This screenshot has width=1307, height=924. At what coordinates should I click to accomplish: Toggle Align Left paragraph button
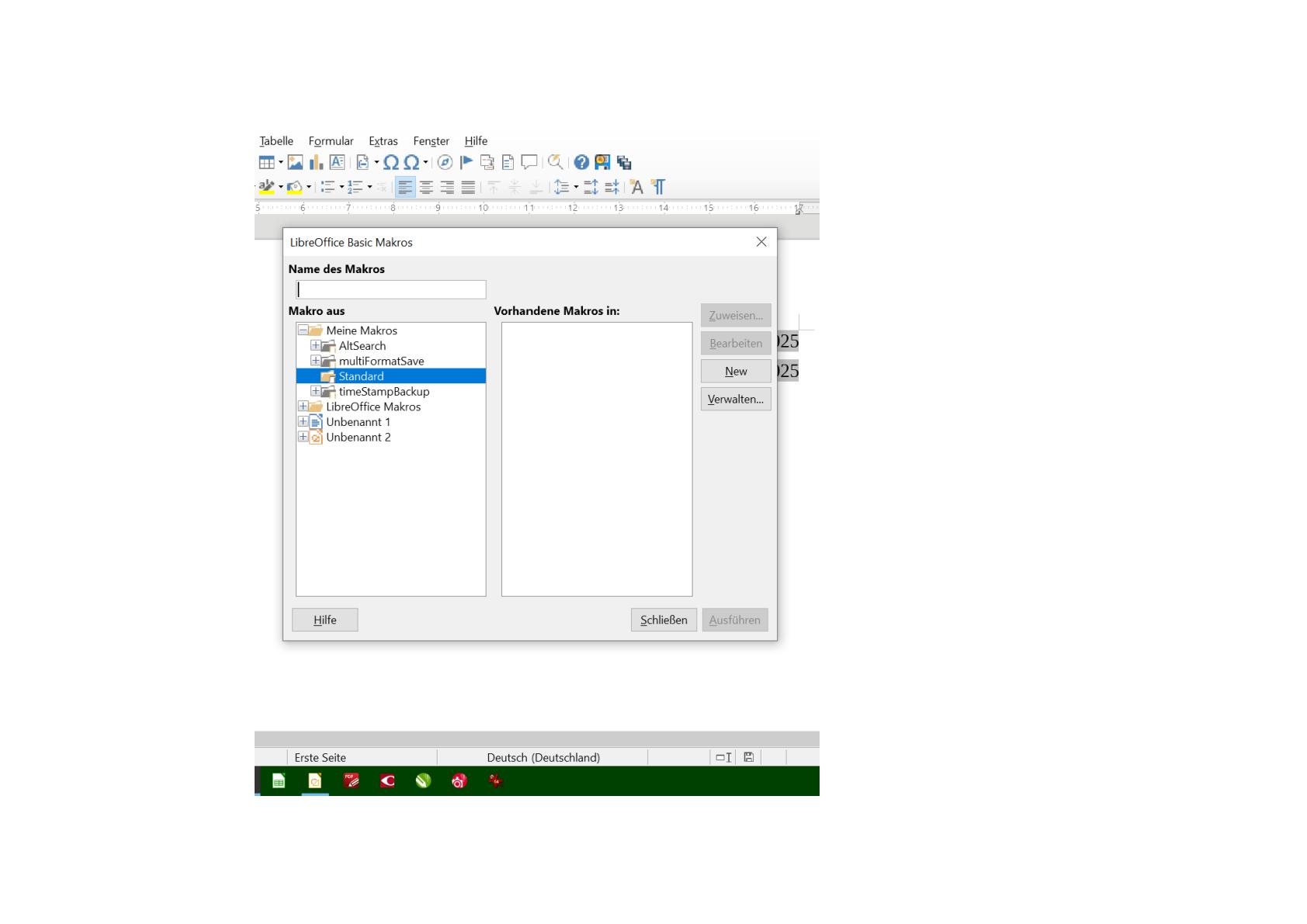coord(405,187)
